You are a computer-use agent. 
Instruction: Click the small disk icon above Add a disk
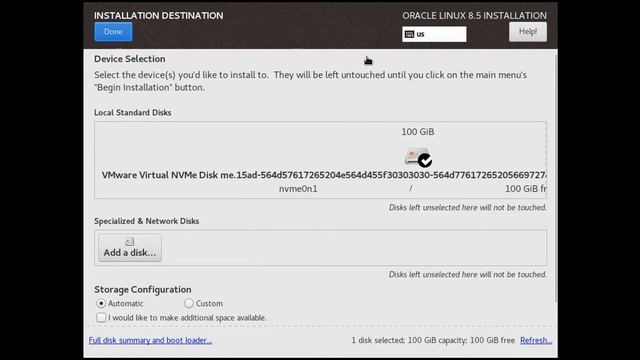(129, 242)
